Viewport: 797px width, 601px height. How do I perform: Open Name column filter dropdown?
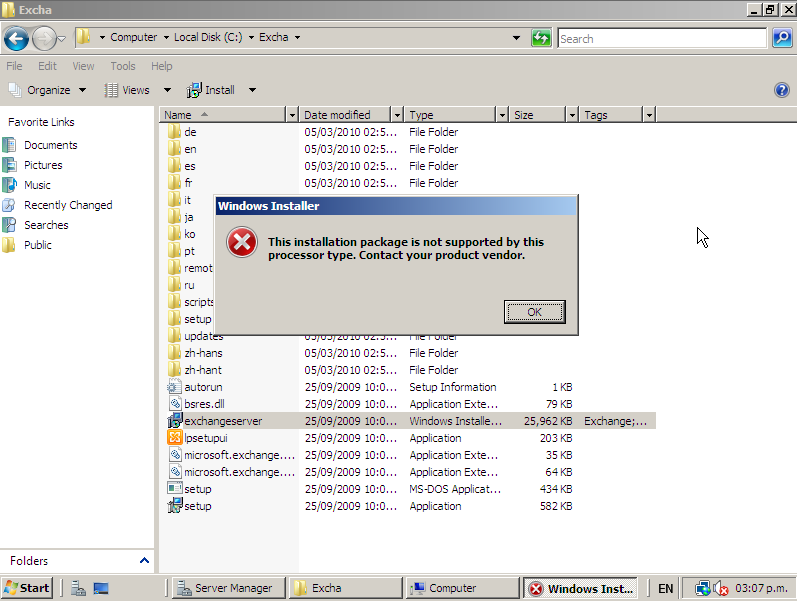(292, 115)
